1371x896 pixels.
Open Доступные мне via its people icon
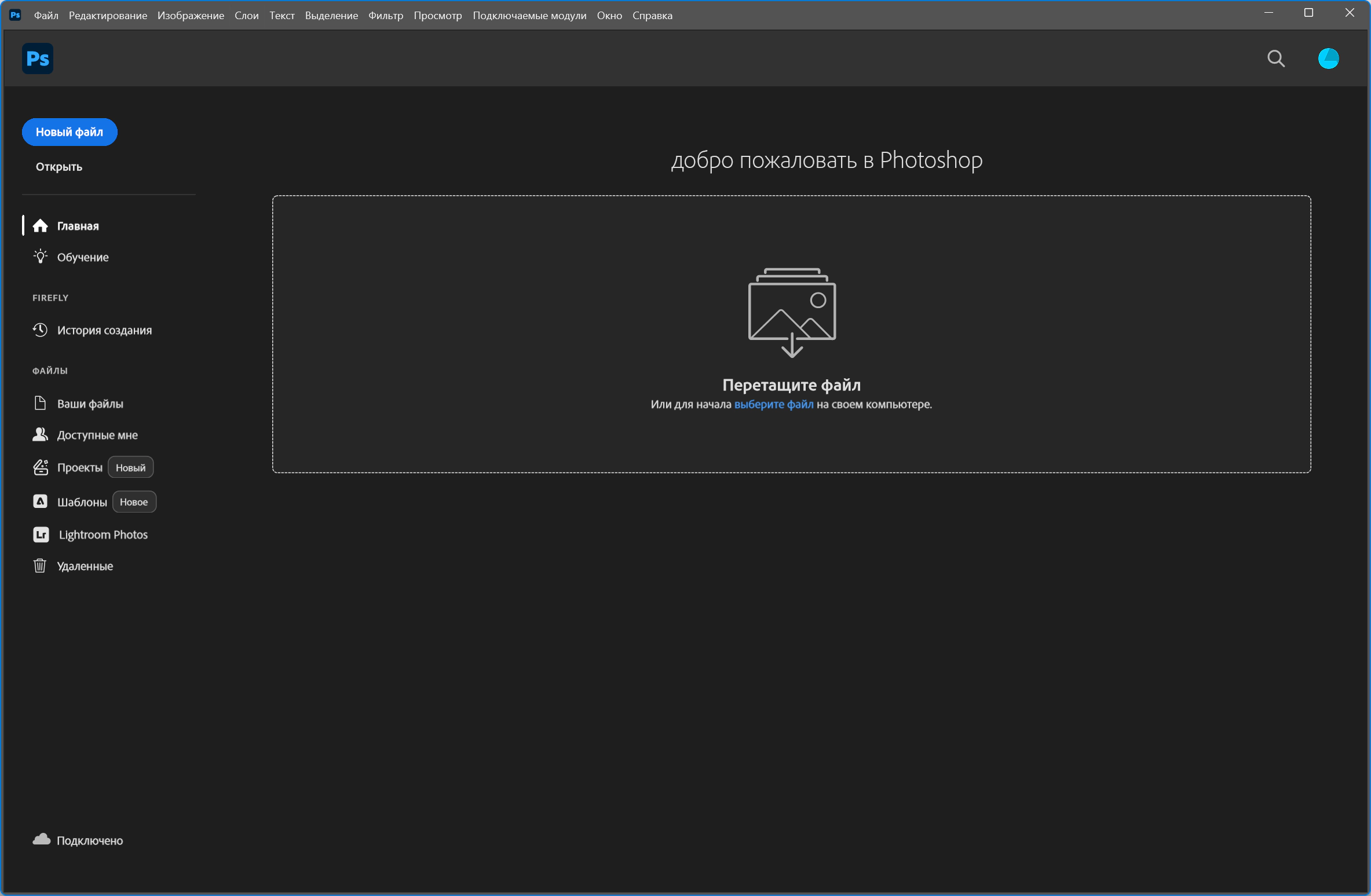tap(40, 434)
